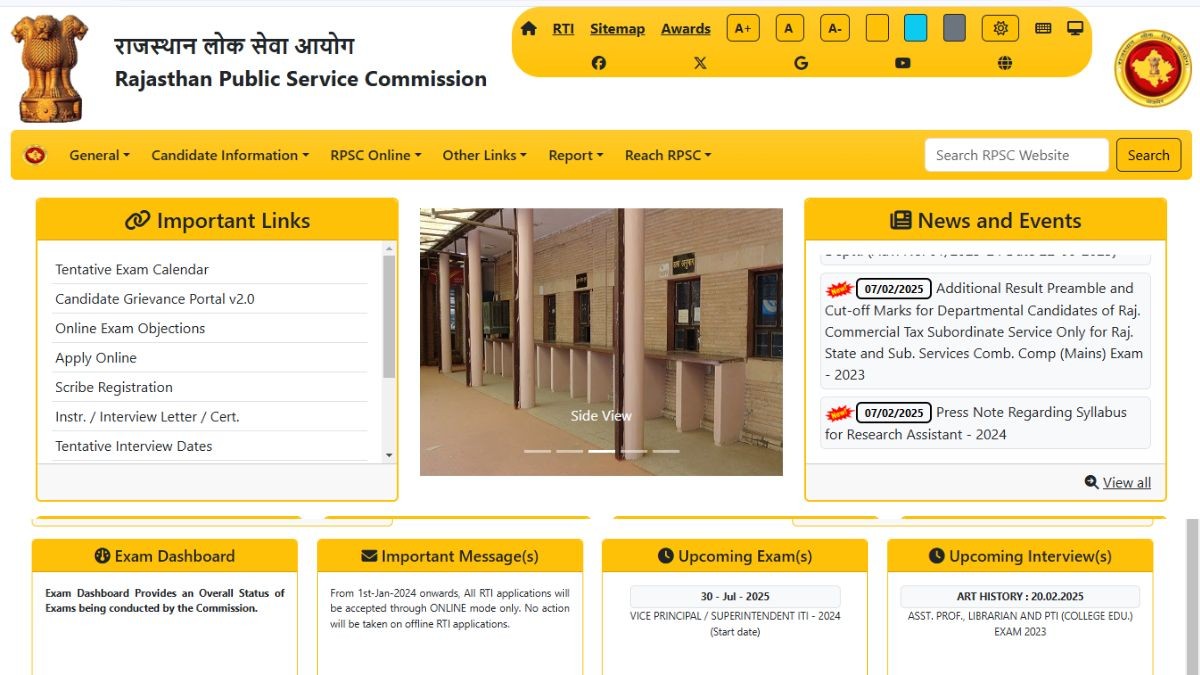Click the Tentative Exam Calendar link
Image resolution: width=1200 pixels, height=675 pixels.
click(132, 270)
